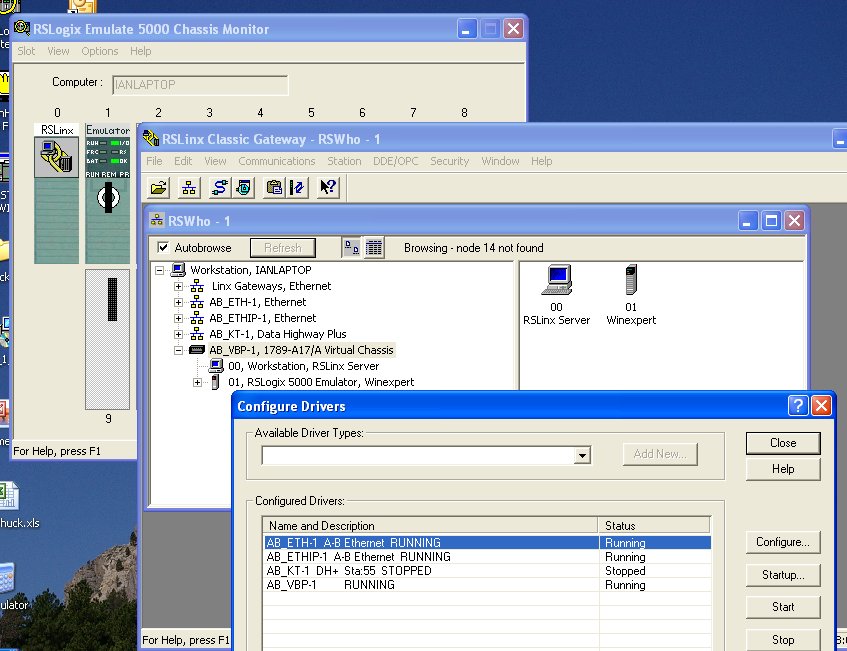This screenshot has width=847, height=651.
Task: Open the File menu in RSLinx
Action: pos(154,161)
